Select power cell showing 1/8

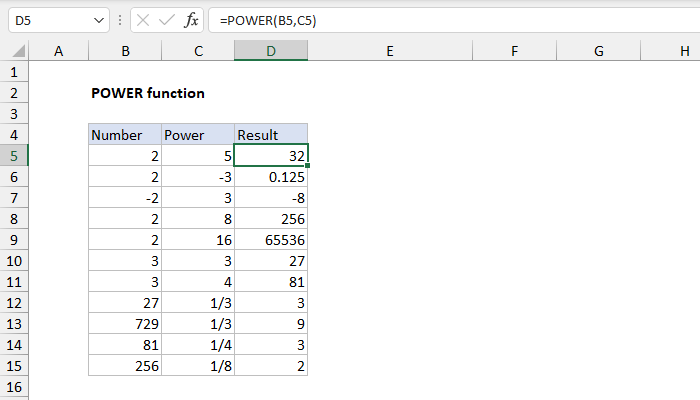click(198, 366)
